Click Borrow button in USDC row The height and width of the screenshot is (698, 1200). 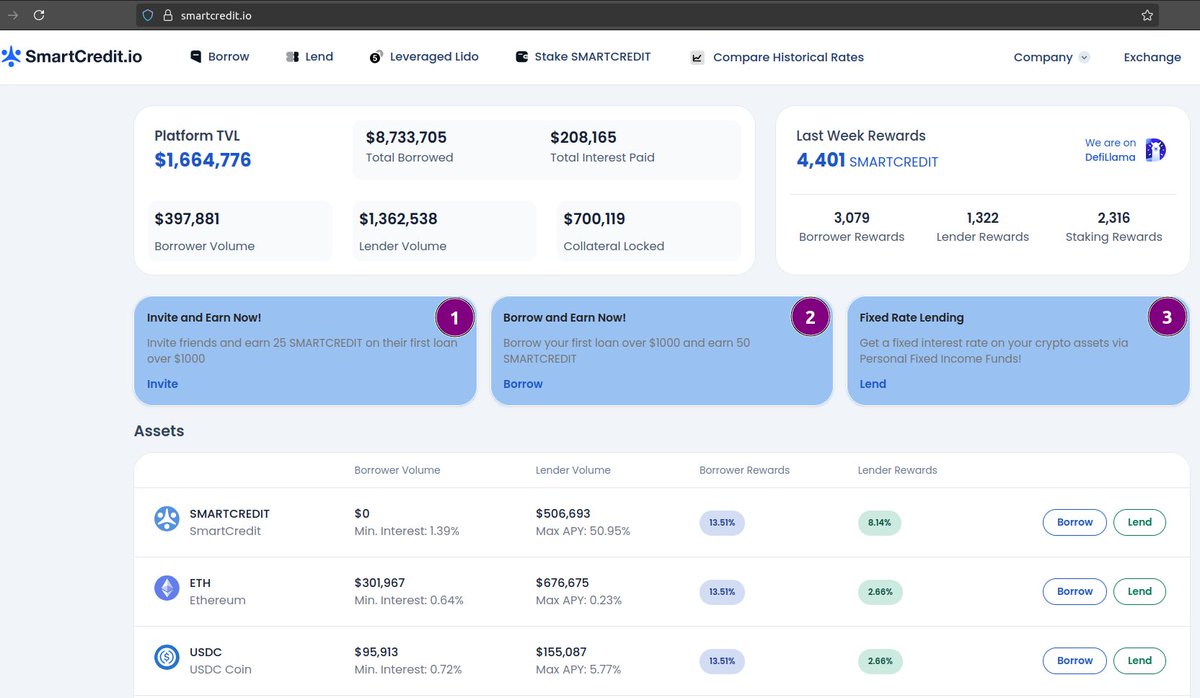1075,660
